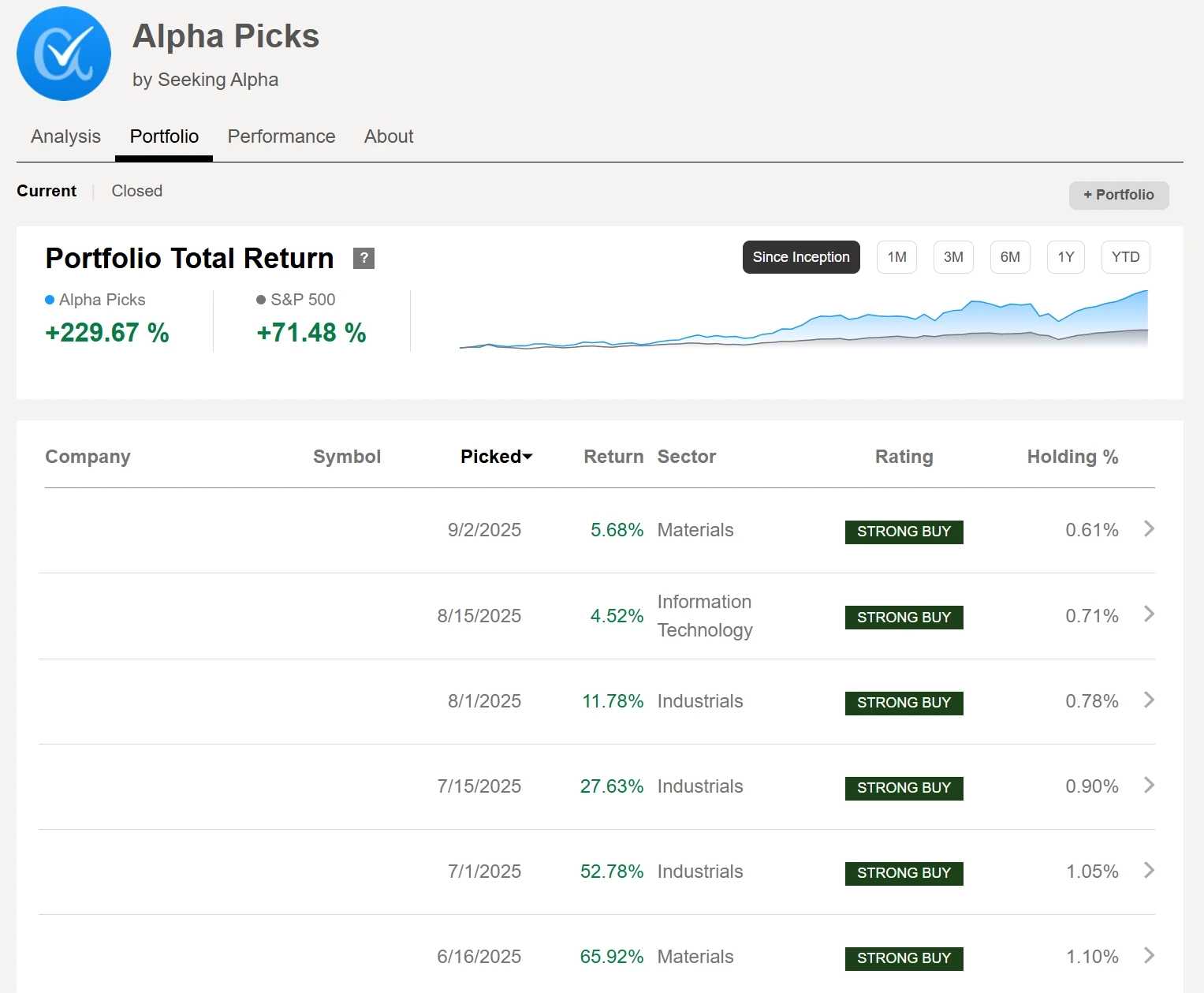1204x993 pixels.
Task: Switch to the Analysis tab
Action: coord(65,136)
